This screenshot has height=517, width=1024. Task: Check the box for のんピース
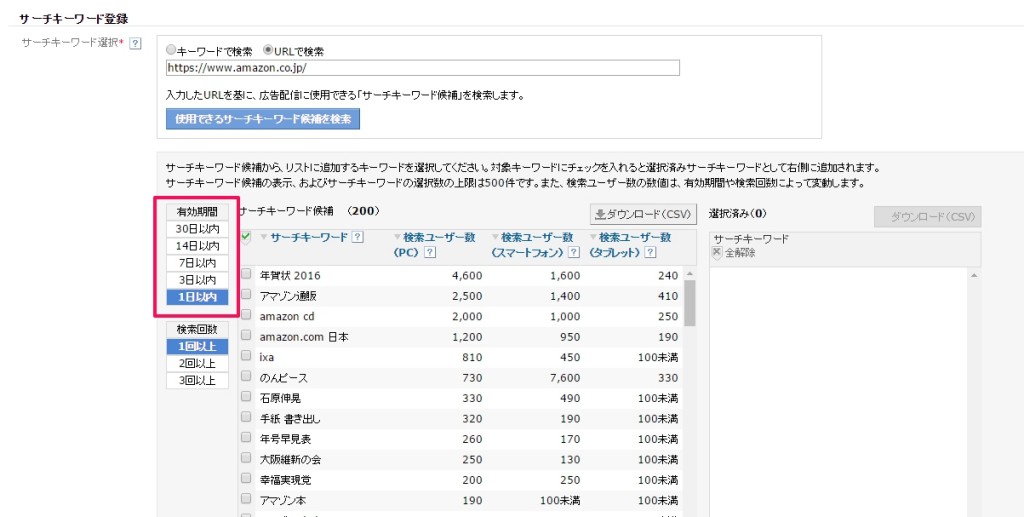click(x=246, y=377)
